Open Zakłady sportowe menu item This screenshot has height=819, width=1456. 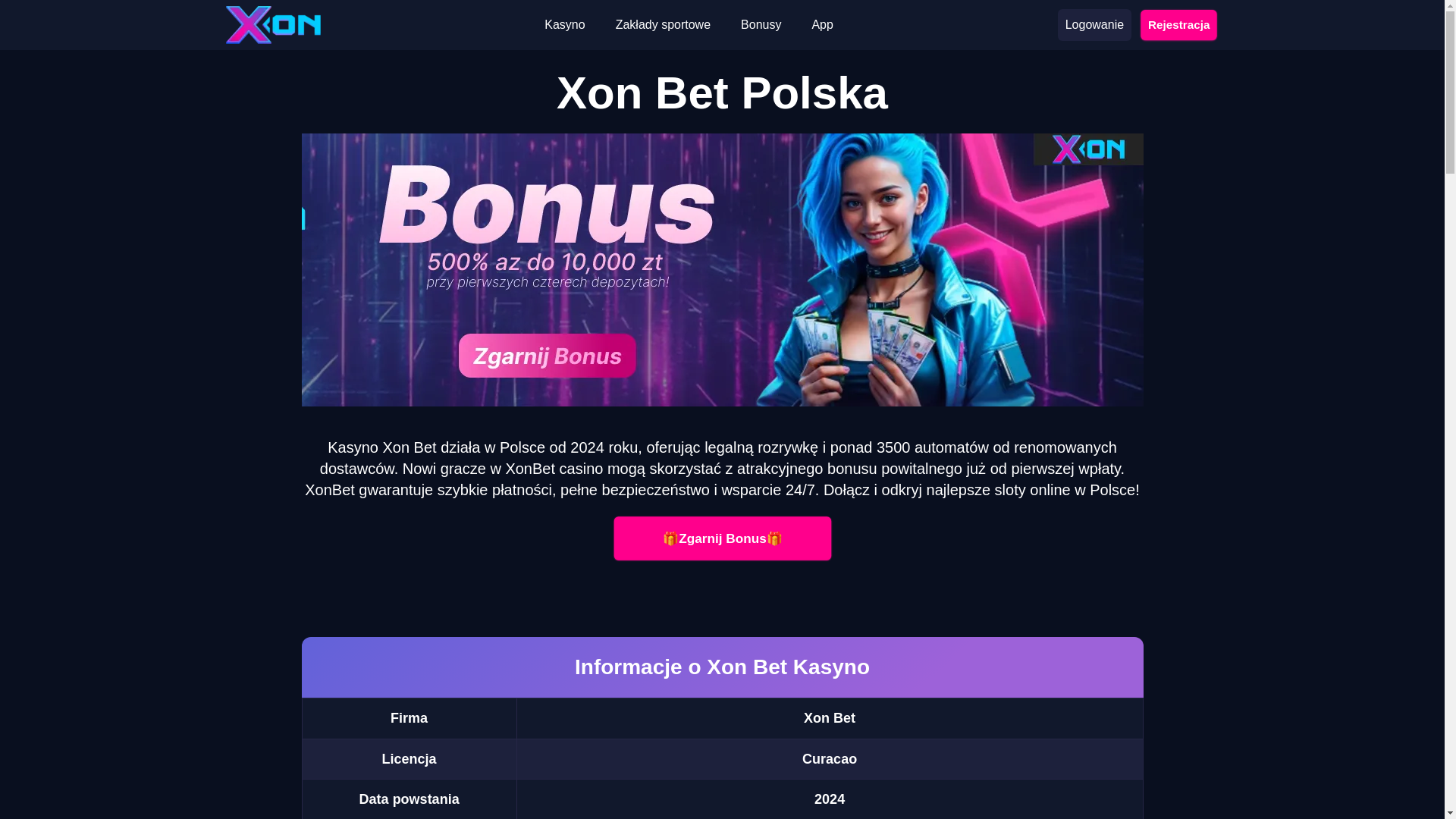[663, 25]
